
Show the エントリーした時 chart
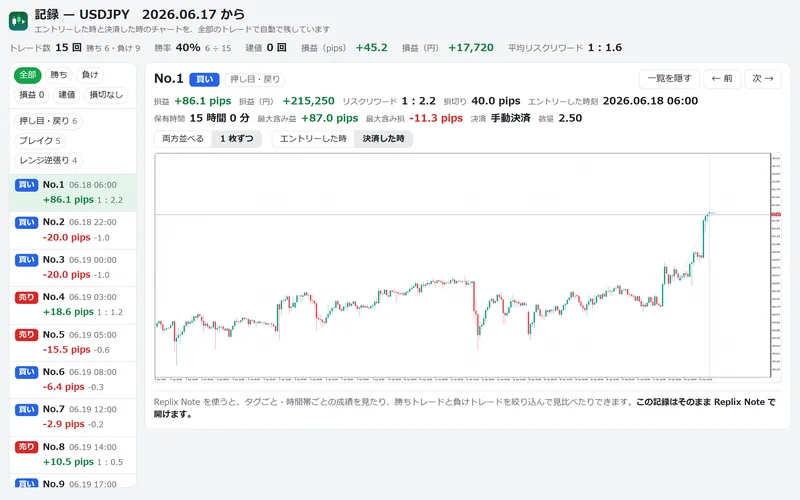(x=313, y=139)
